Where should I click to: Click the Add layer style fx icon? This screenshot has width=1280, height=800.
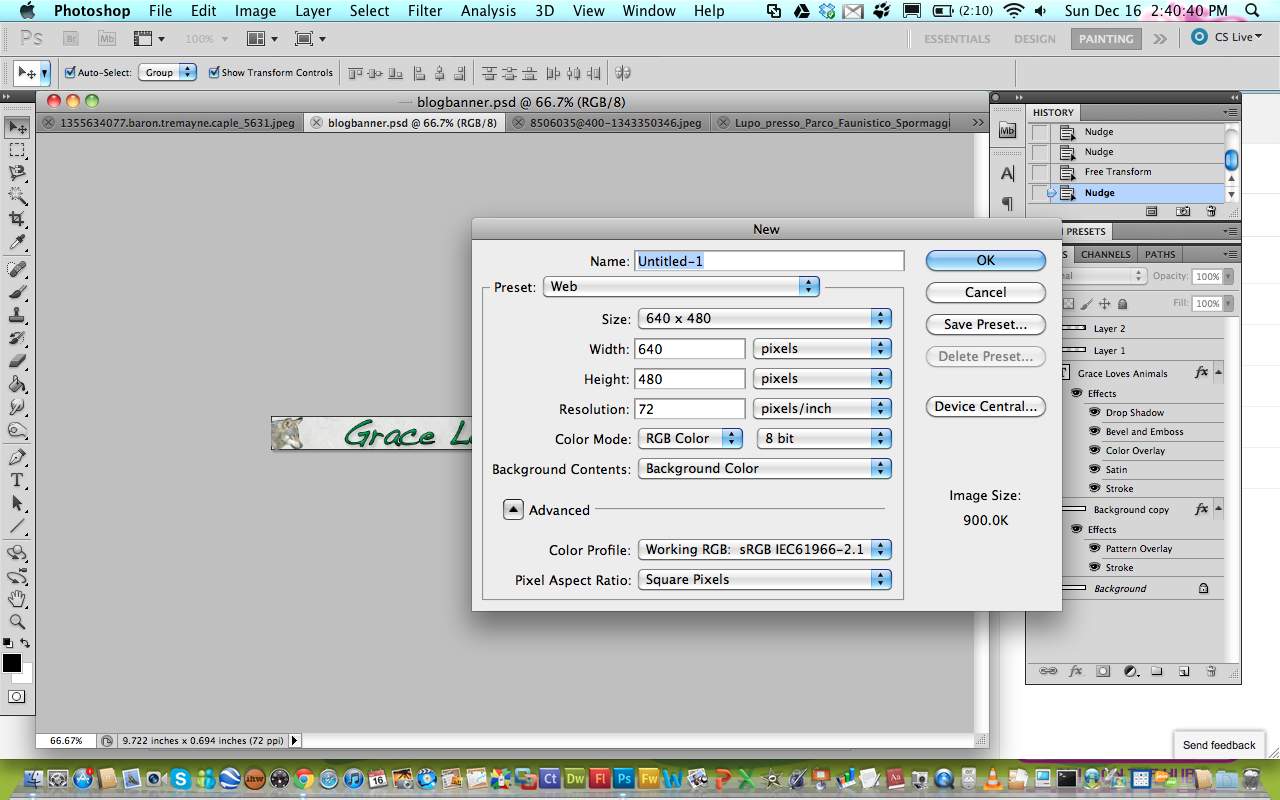pos(1076,671)
